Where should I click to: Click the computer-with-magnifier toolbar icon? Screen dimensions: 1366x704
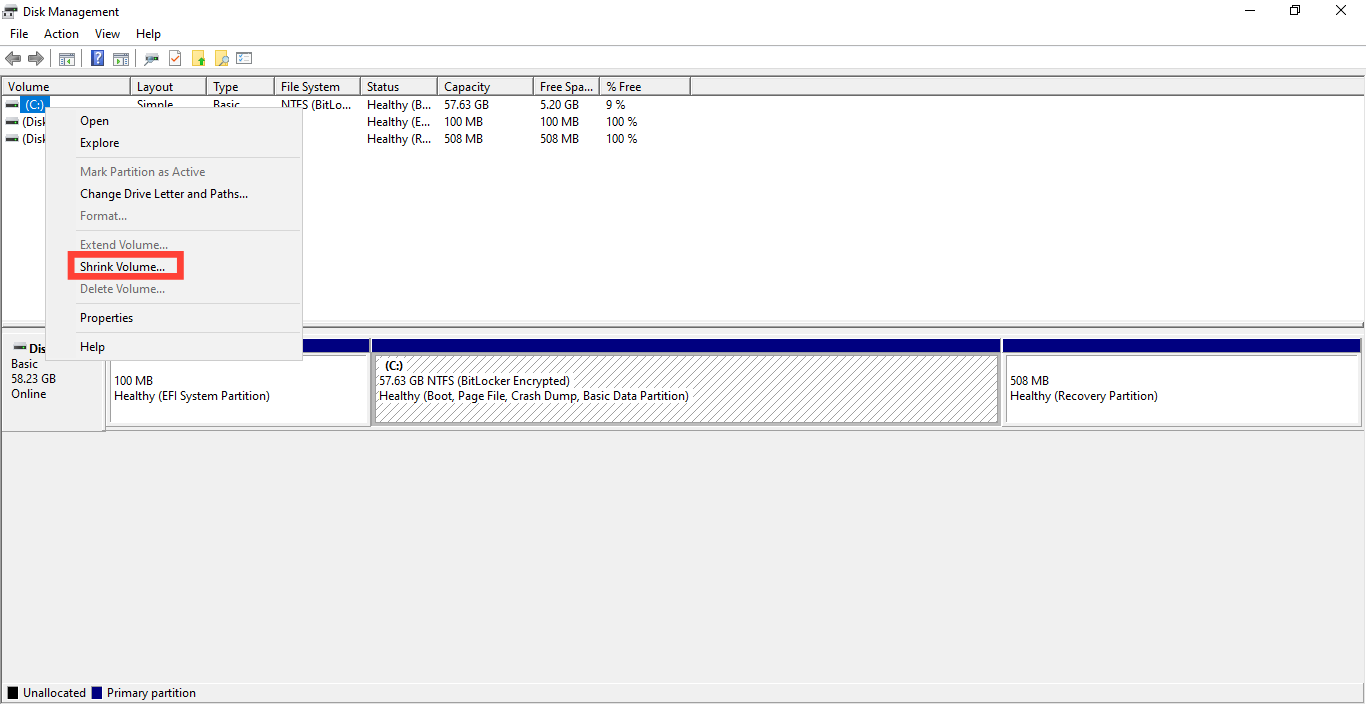coord(152,58)
